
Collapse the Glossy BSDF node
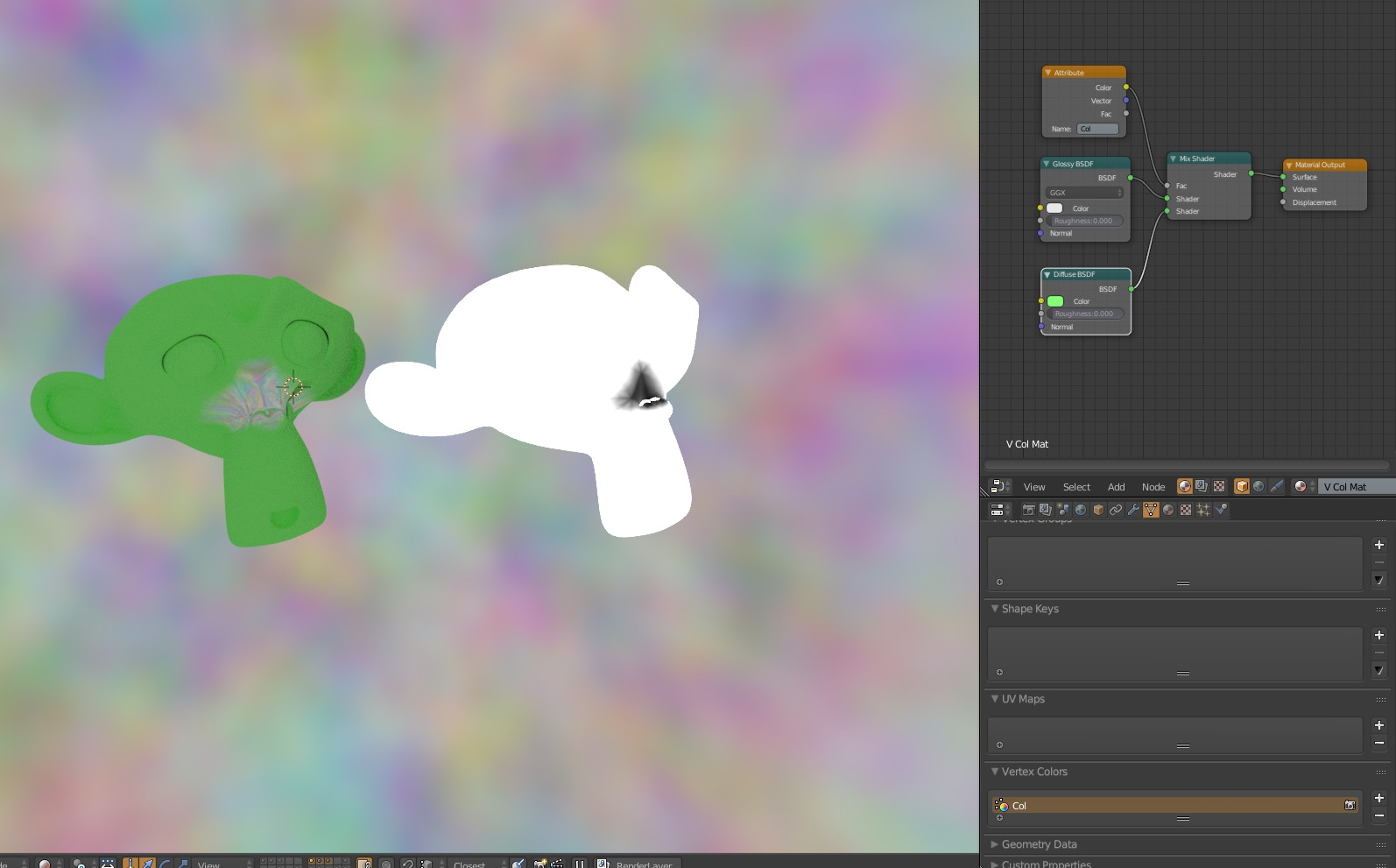pos(1047,164)
